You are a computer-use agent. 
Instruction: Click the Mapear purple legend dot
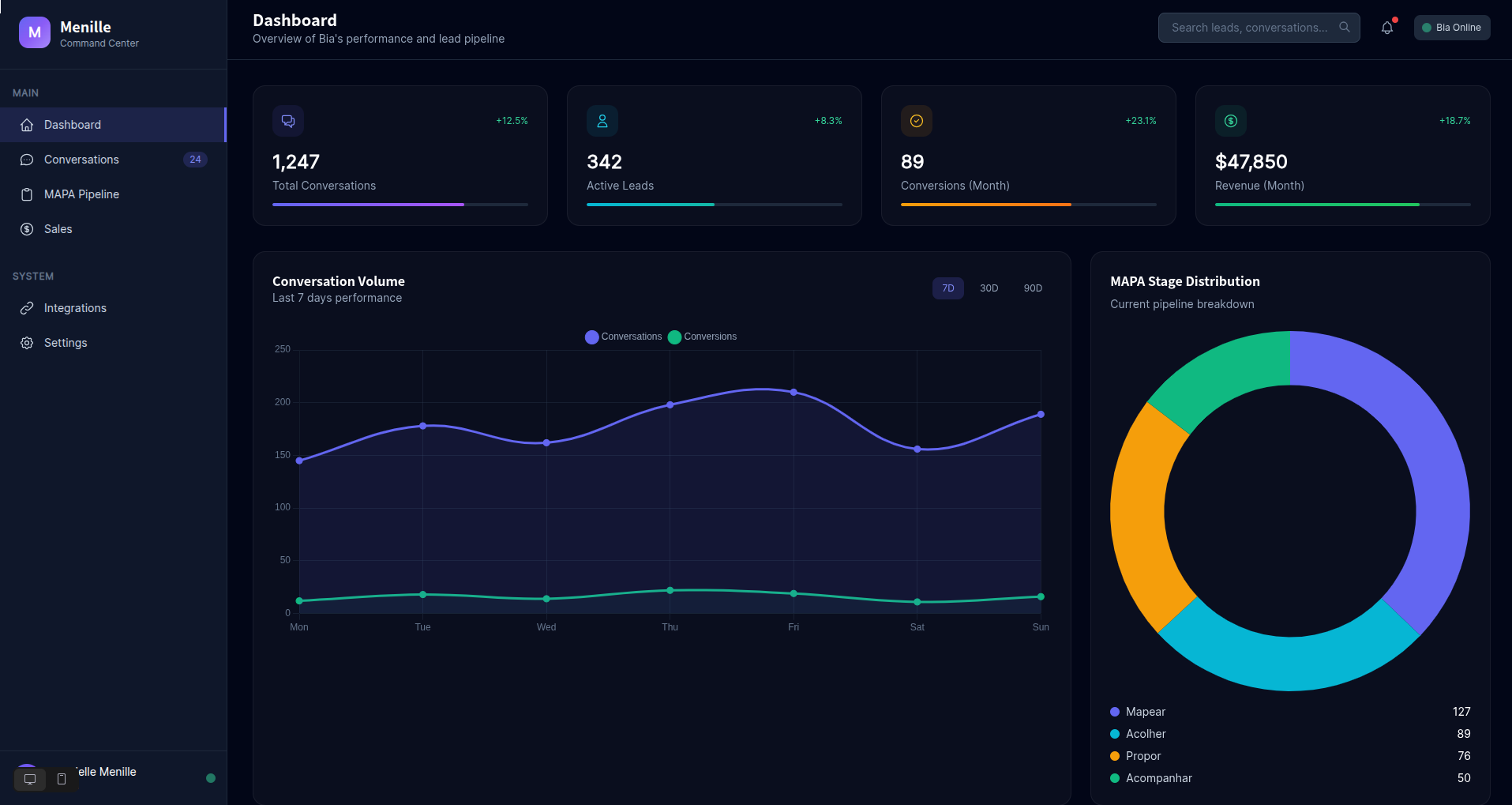pos(1115,712)
